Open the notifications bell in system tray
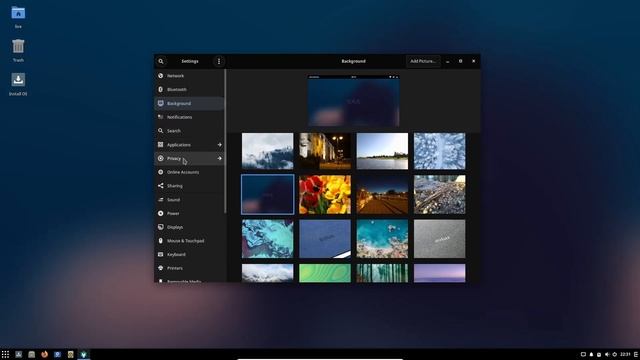The width and height of the screenshot is (640, 360). [591, 354]
